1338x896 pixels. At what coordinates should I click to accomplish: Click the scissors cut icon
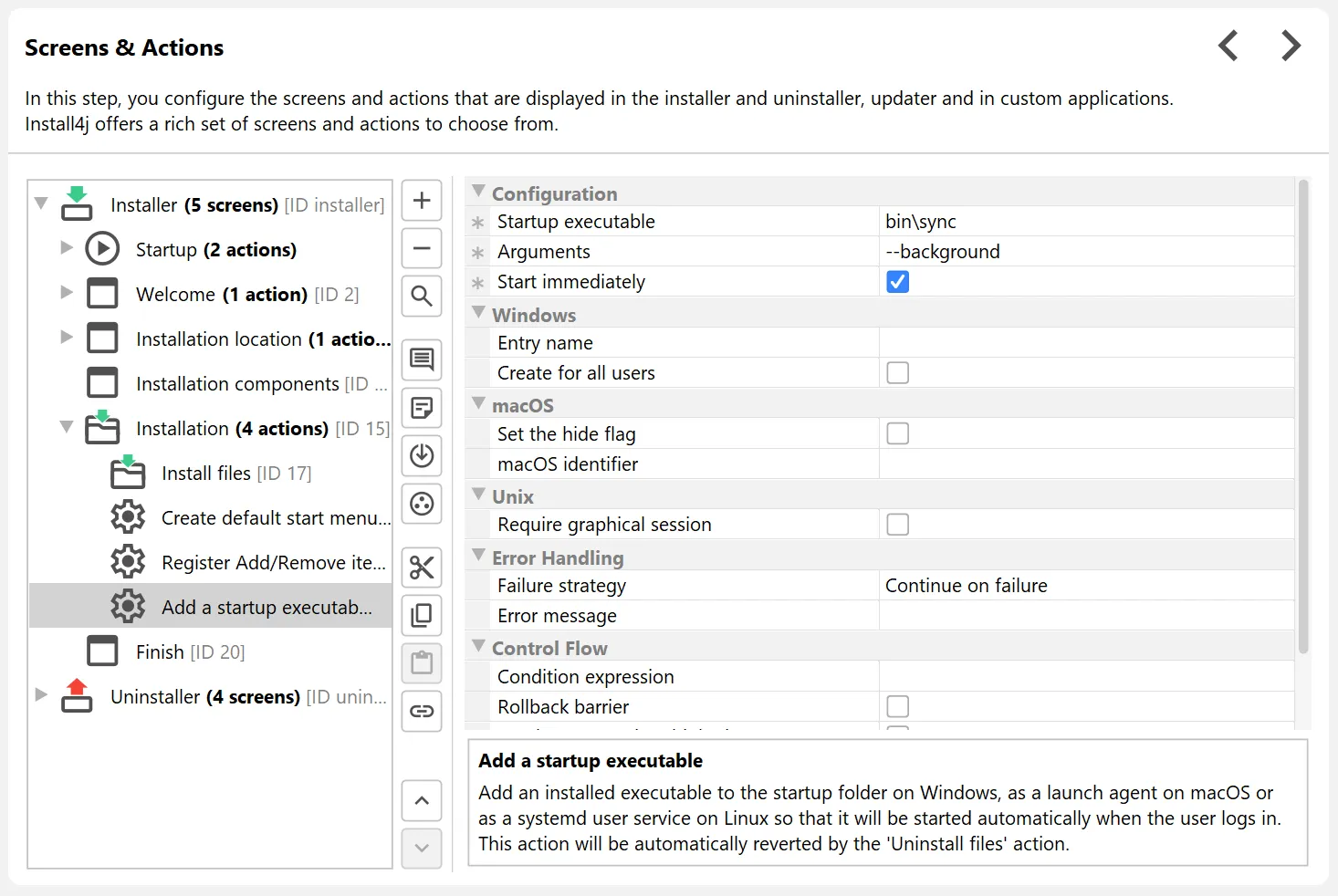point(422,568)
